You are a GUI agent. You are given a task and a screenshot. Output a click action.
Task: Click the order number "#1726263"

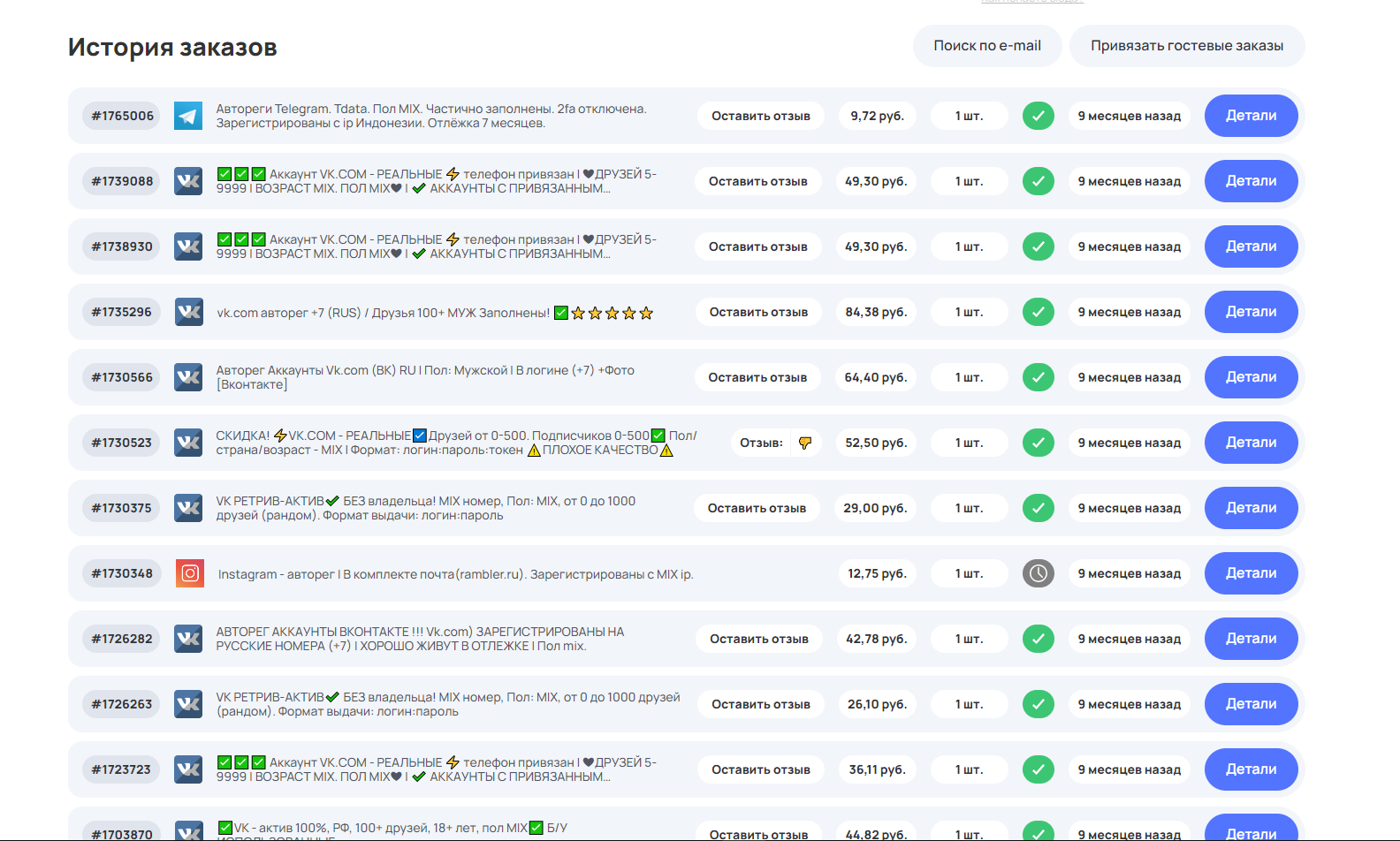click(122, 704)
